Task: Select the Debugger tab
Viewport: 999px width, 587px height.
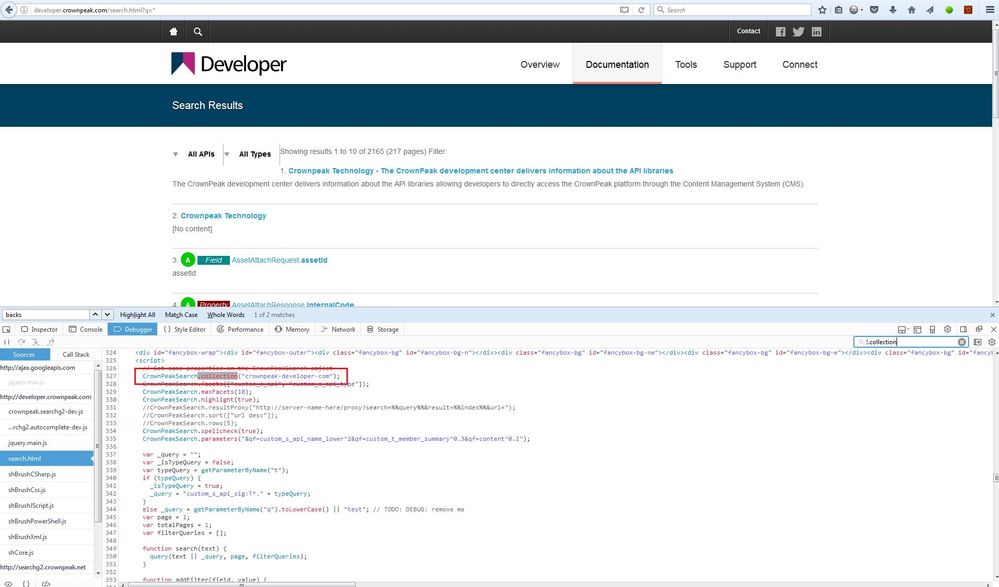Action: (133, 330)
